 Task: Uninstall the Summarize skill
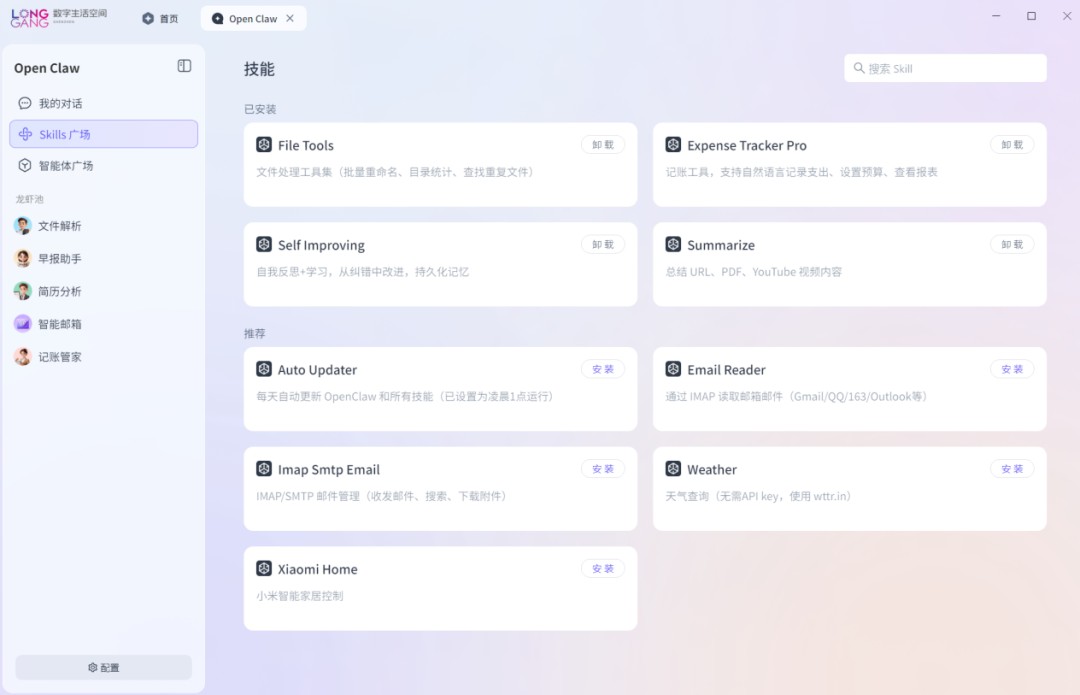pyautogui.click(x=1012, y=245)
